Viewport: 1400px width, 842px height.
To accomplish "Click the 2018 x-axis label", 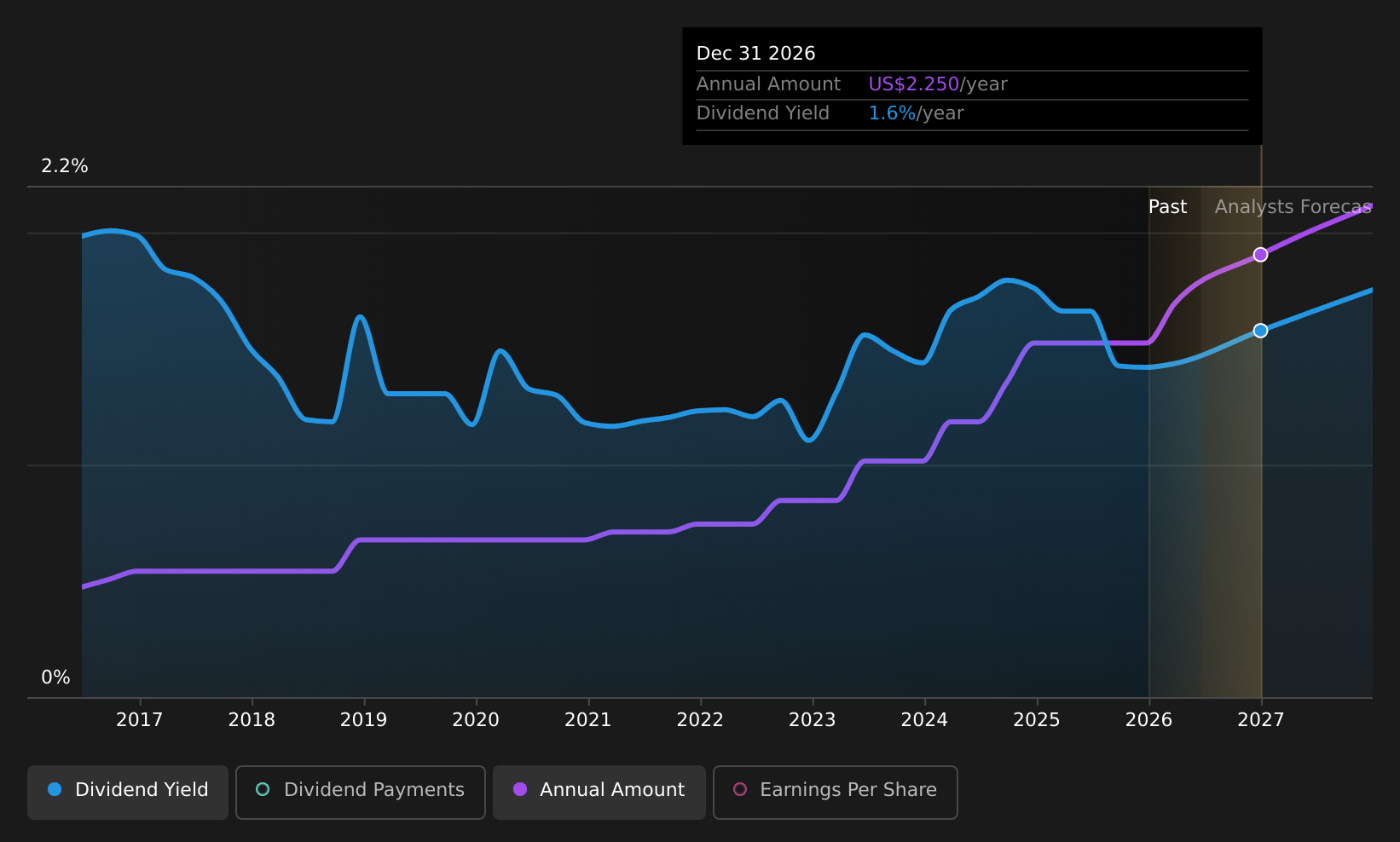I will click(252, 720).
